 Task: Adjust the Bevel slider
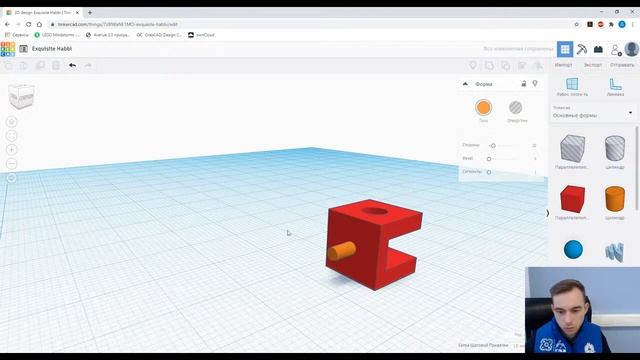click(489, 159)
